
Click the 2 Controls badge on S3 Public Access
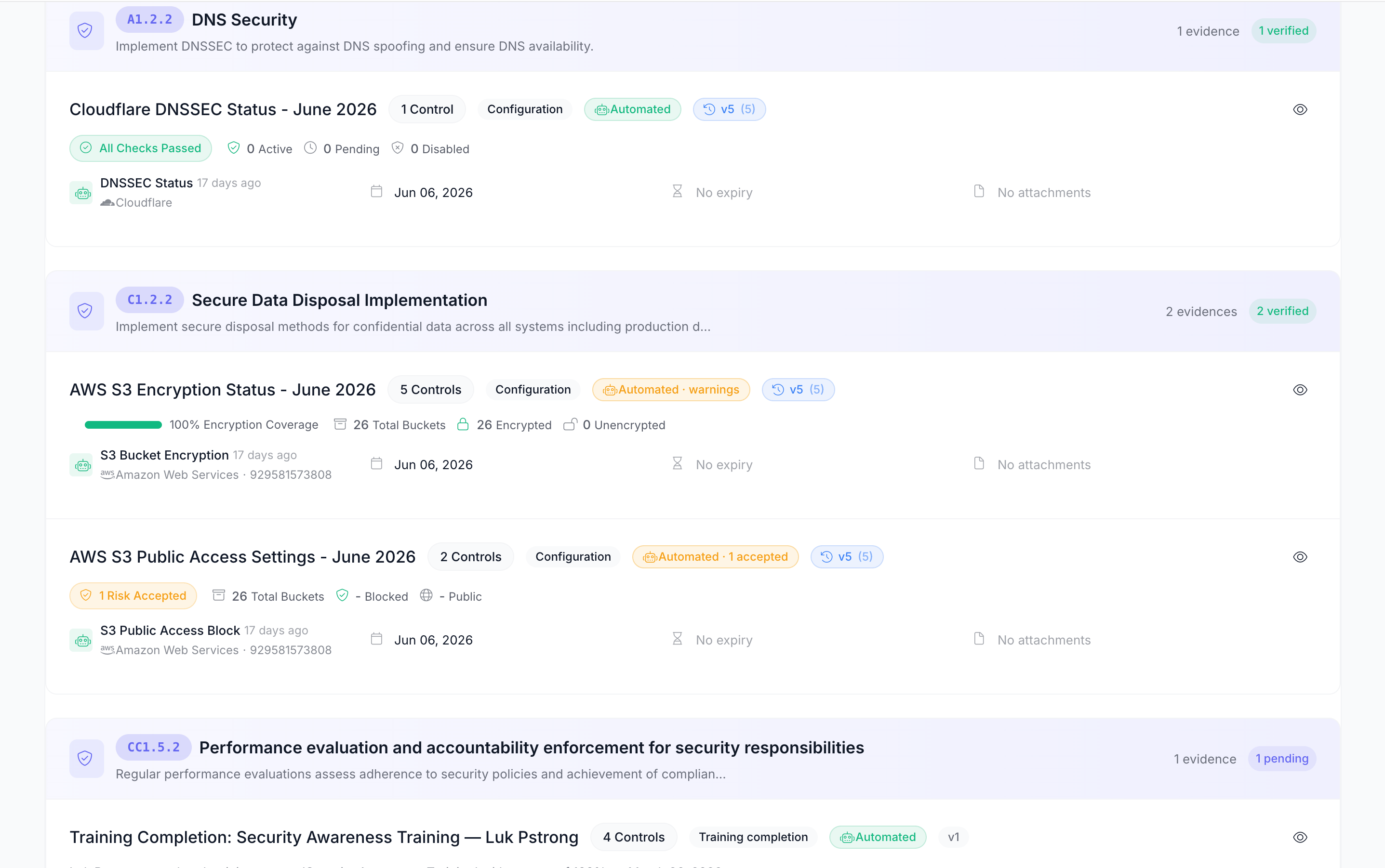(x=470, y=557)
